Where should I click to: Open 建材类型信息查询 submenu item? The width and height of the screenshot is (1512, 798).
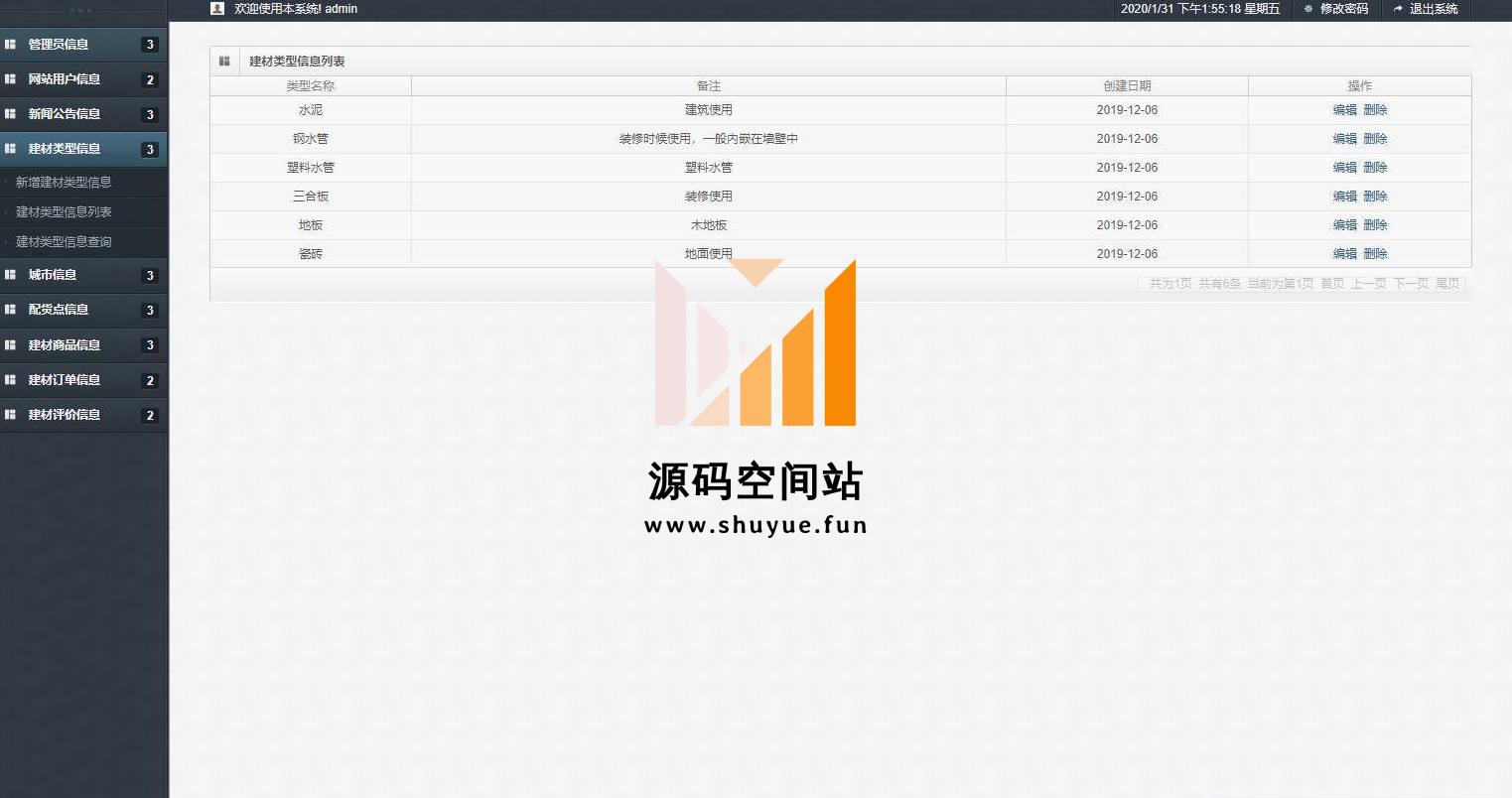(x=64, y=242)
